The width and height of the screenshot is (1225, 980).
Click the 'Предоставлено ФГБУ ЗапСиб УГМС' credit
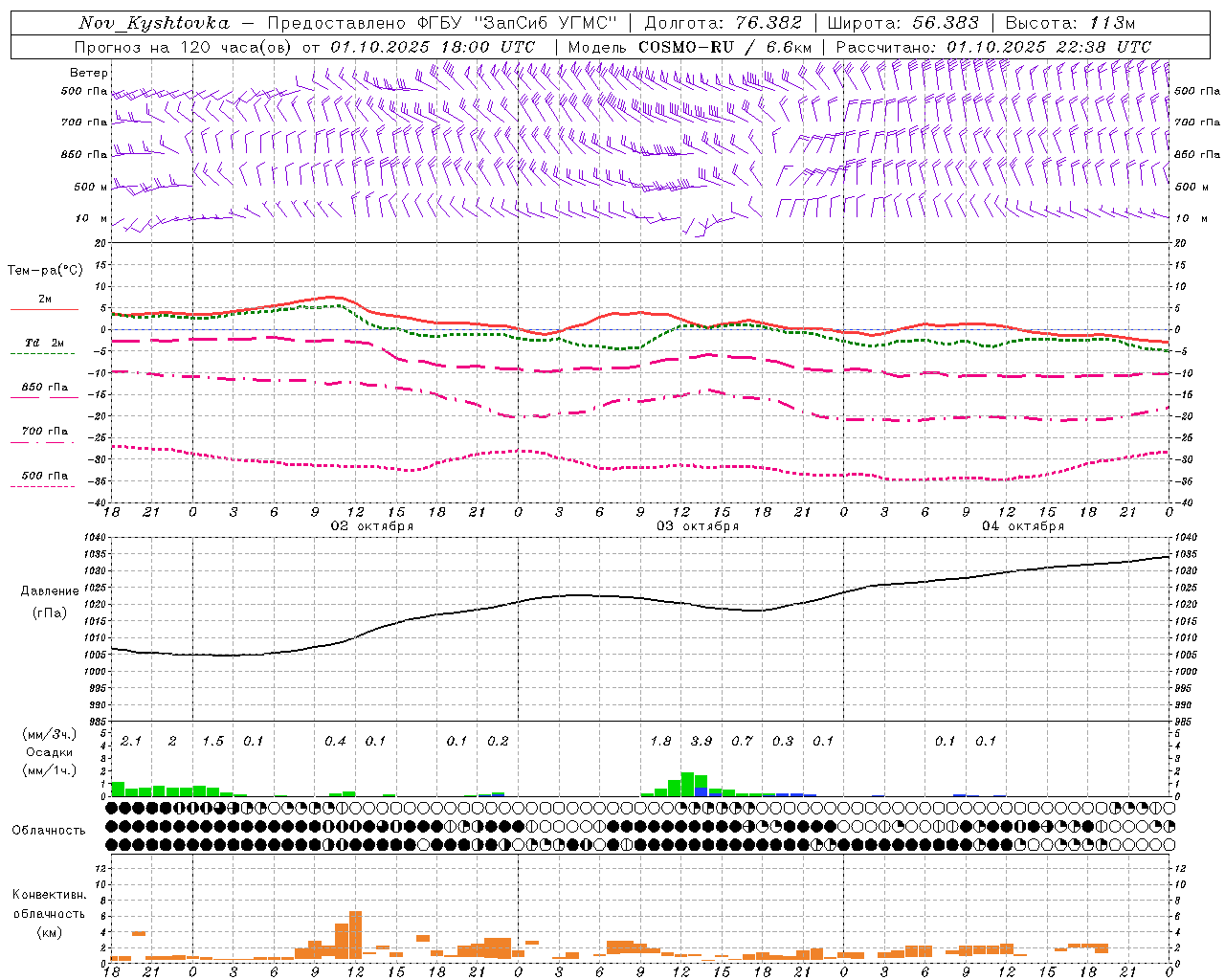442,23
